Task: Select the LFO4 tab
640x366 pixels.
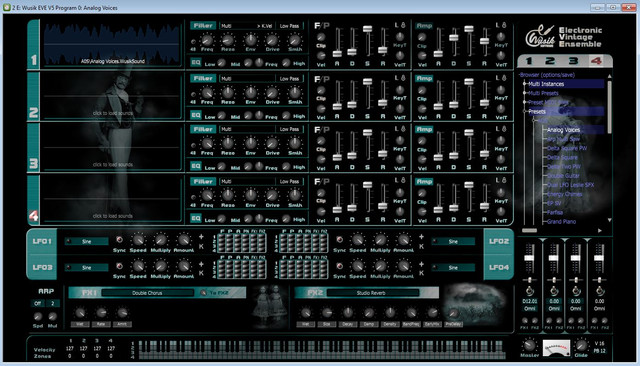Action: [499, 267]
